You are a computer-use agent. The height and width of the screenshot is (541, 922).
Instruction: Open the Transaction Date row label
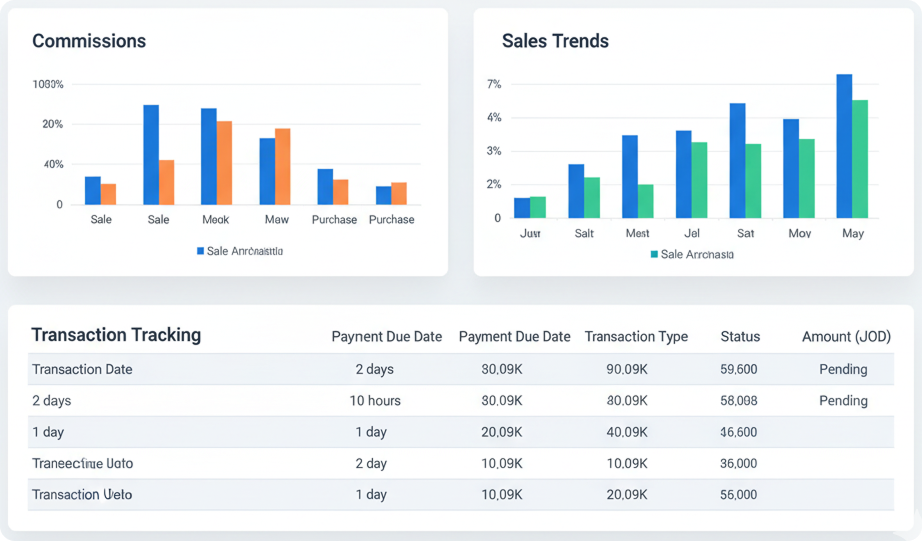(82, 369)
